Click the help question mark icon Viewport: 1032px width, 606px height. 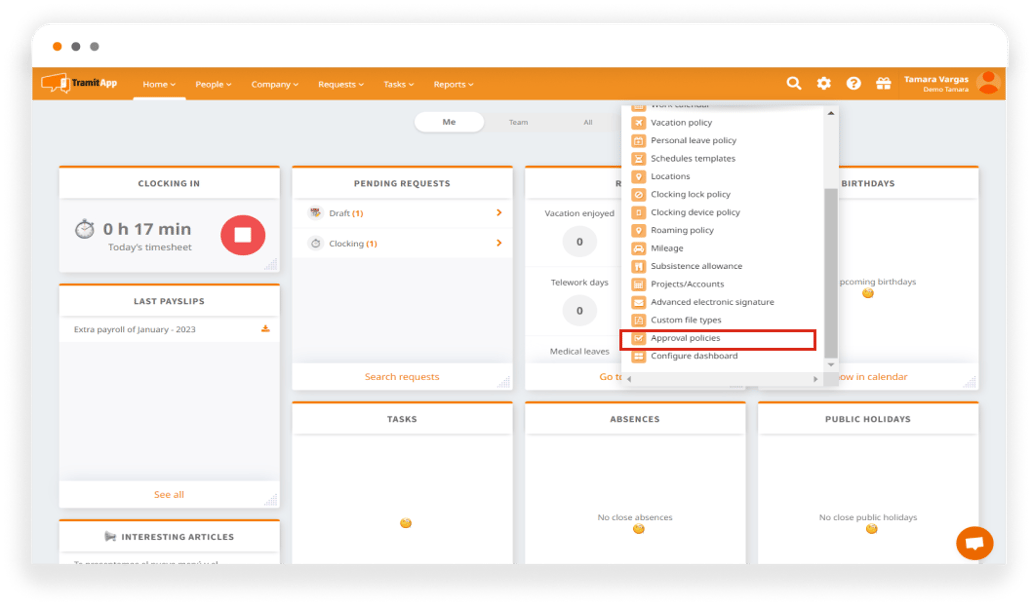(x=853, y=83)
